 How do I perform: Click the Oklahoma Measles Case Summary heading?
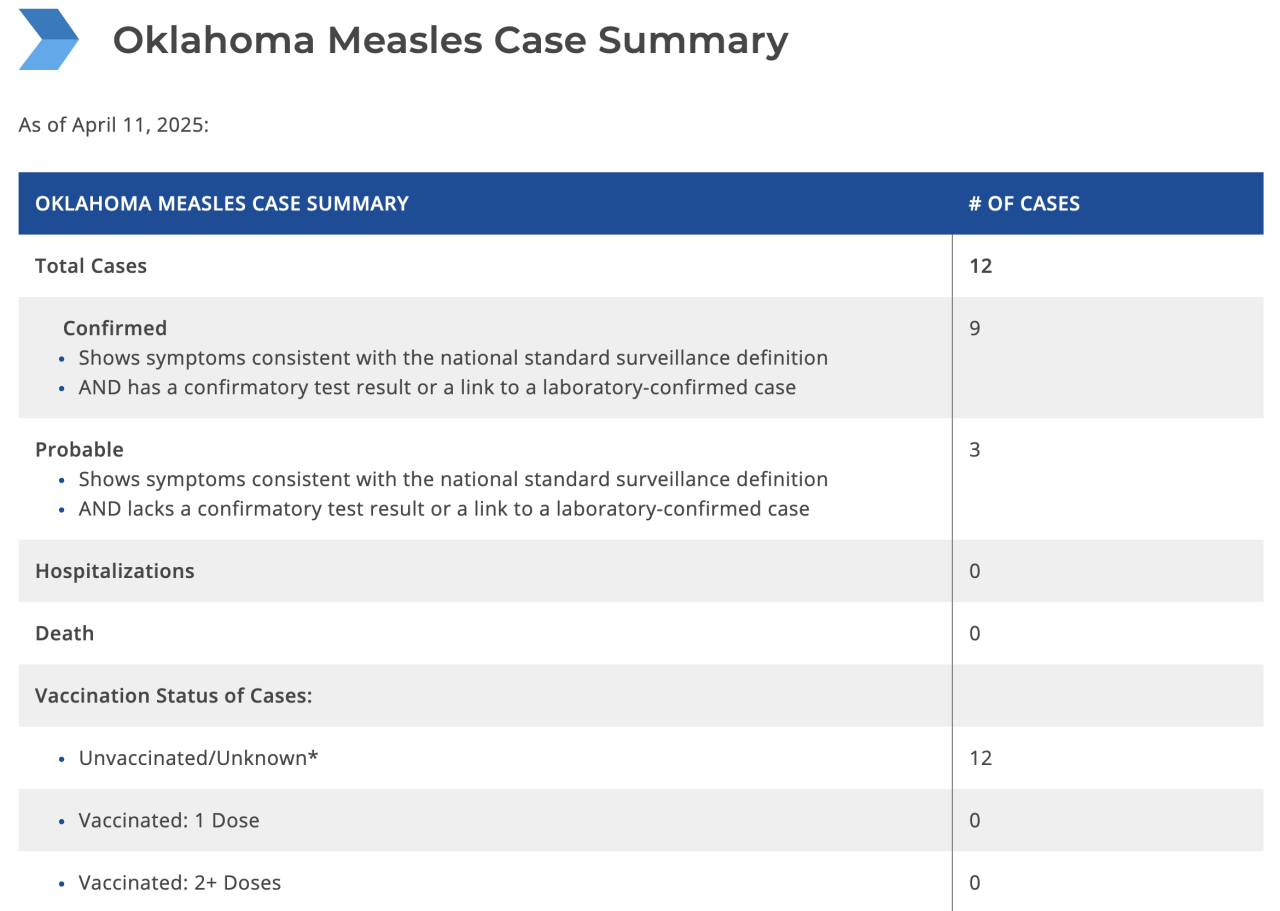click(x=450, y=40)
